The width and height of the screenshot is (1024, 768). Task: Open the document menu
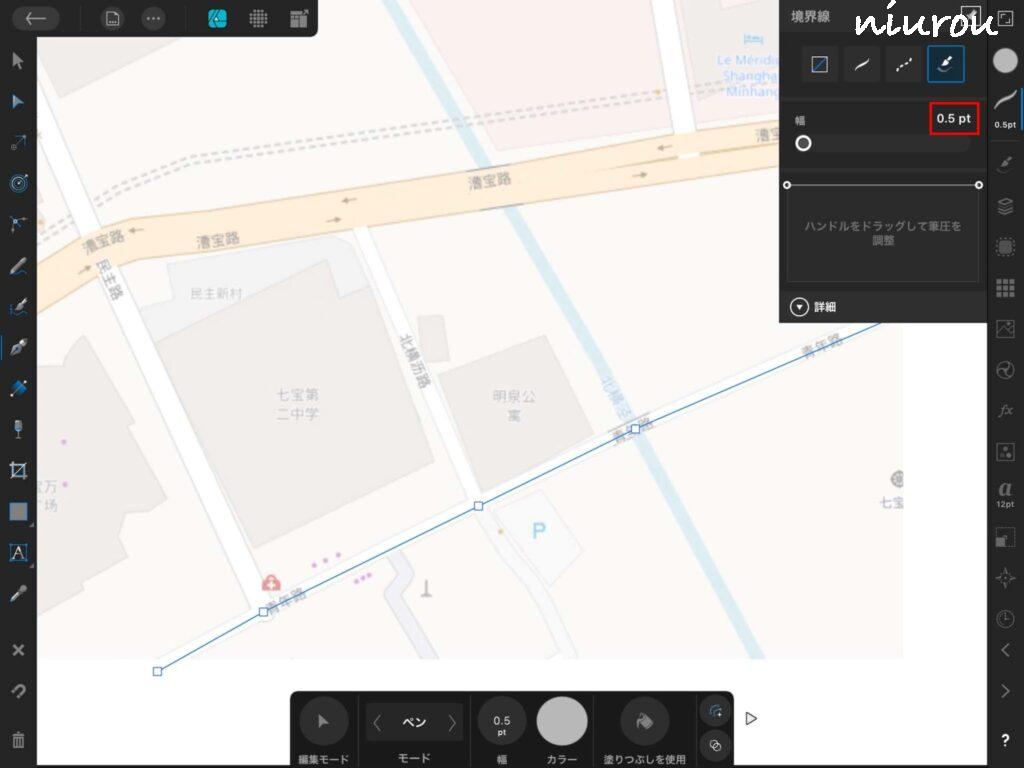pos(113,18)
